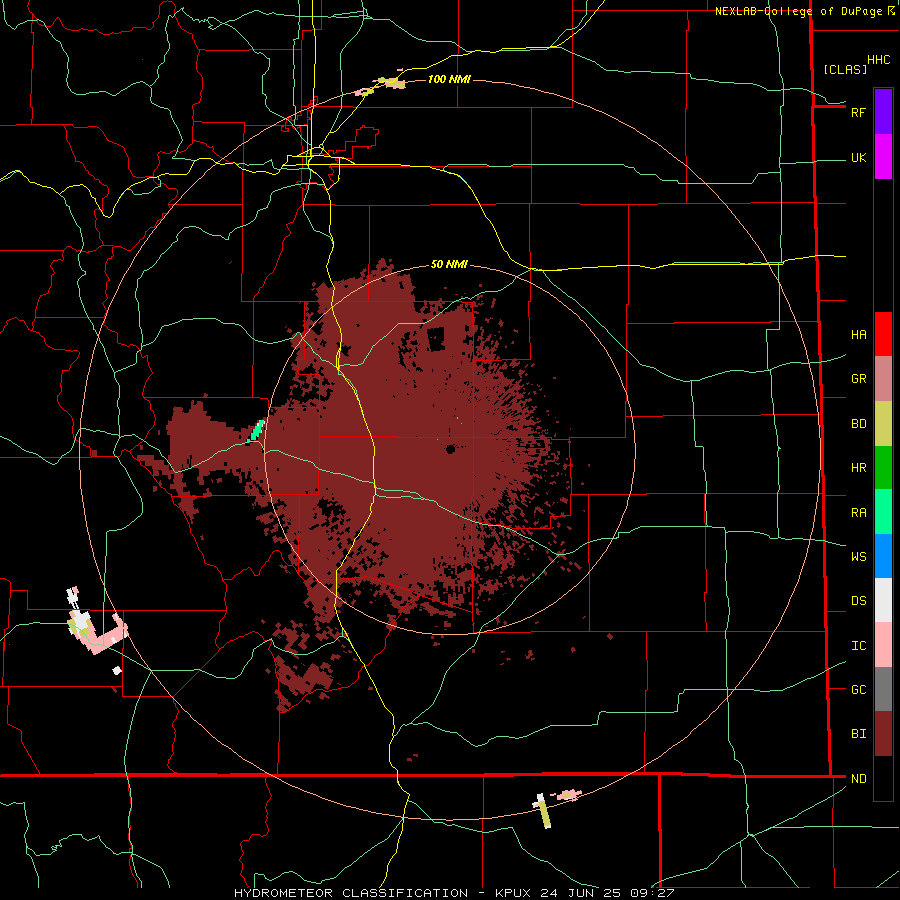Click the HA legend label
900x900 pixels.
pyautogui.click(x=858, y=335)
